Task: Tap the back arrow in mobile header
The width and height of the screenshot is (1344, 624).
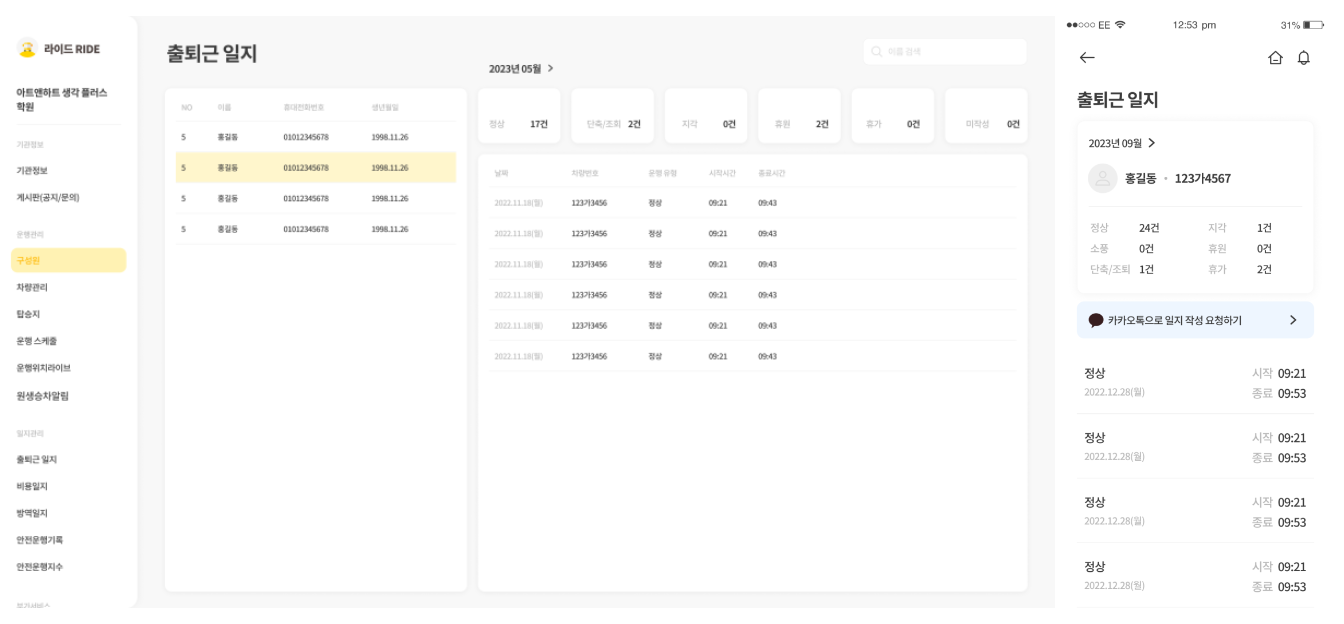Action: point(1087,58)
